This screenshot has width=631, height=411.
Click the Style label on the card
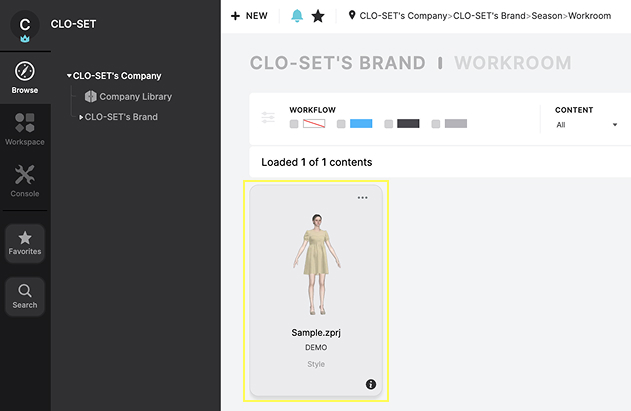(x=316, y=364)
